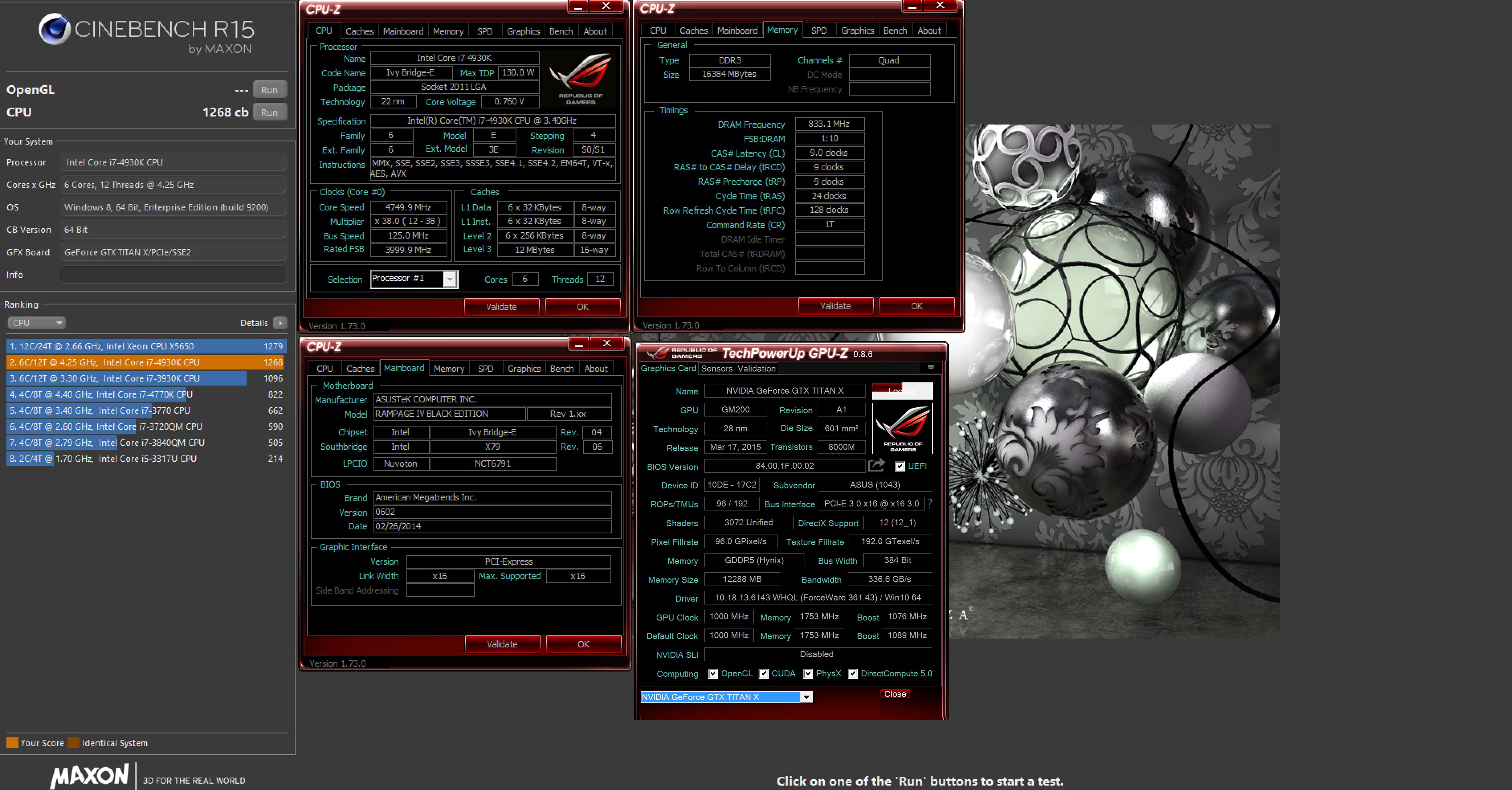The width and height of the screenshot is (1512, 790).
Task: Run the OpenGL benchmark in Cinebench
Action: click(x=269, y=90)
